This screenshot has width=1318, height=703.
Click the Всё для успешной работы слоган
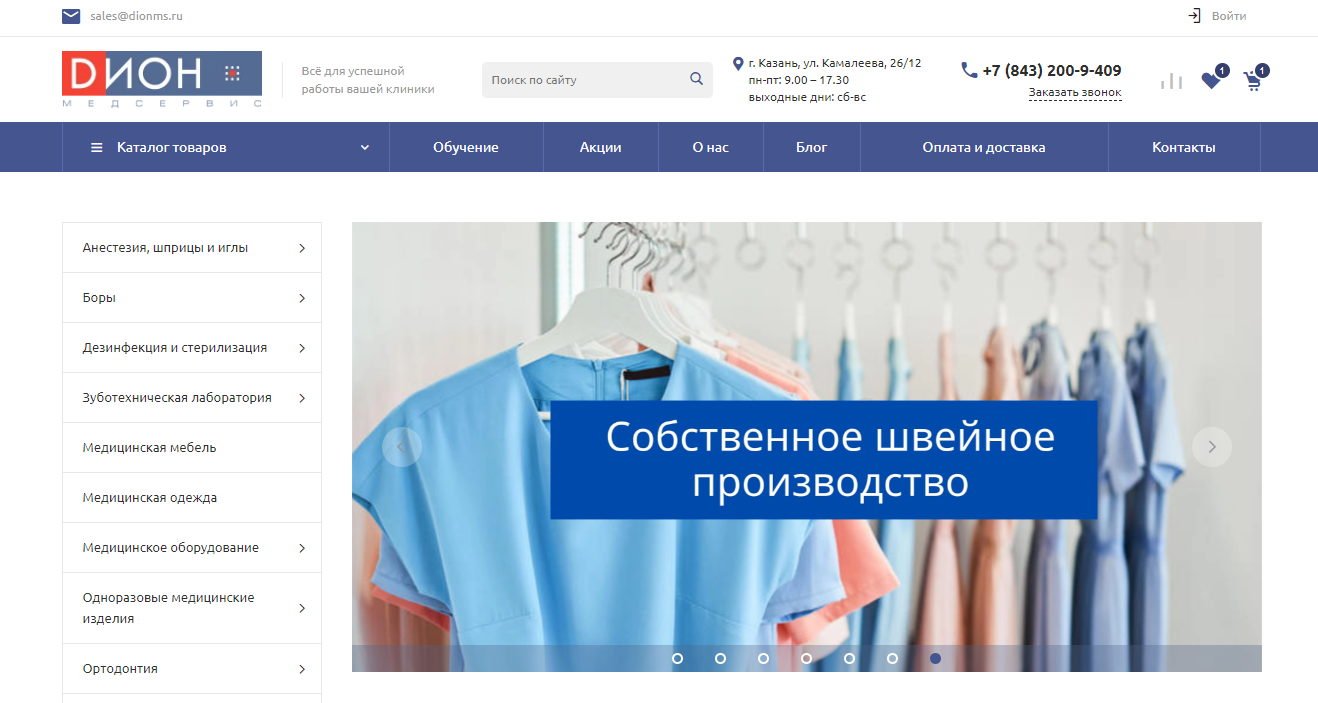point(368,80)
